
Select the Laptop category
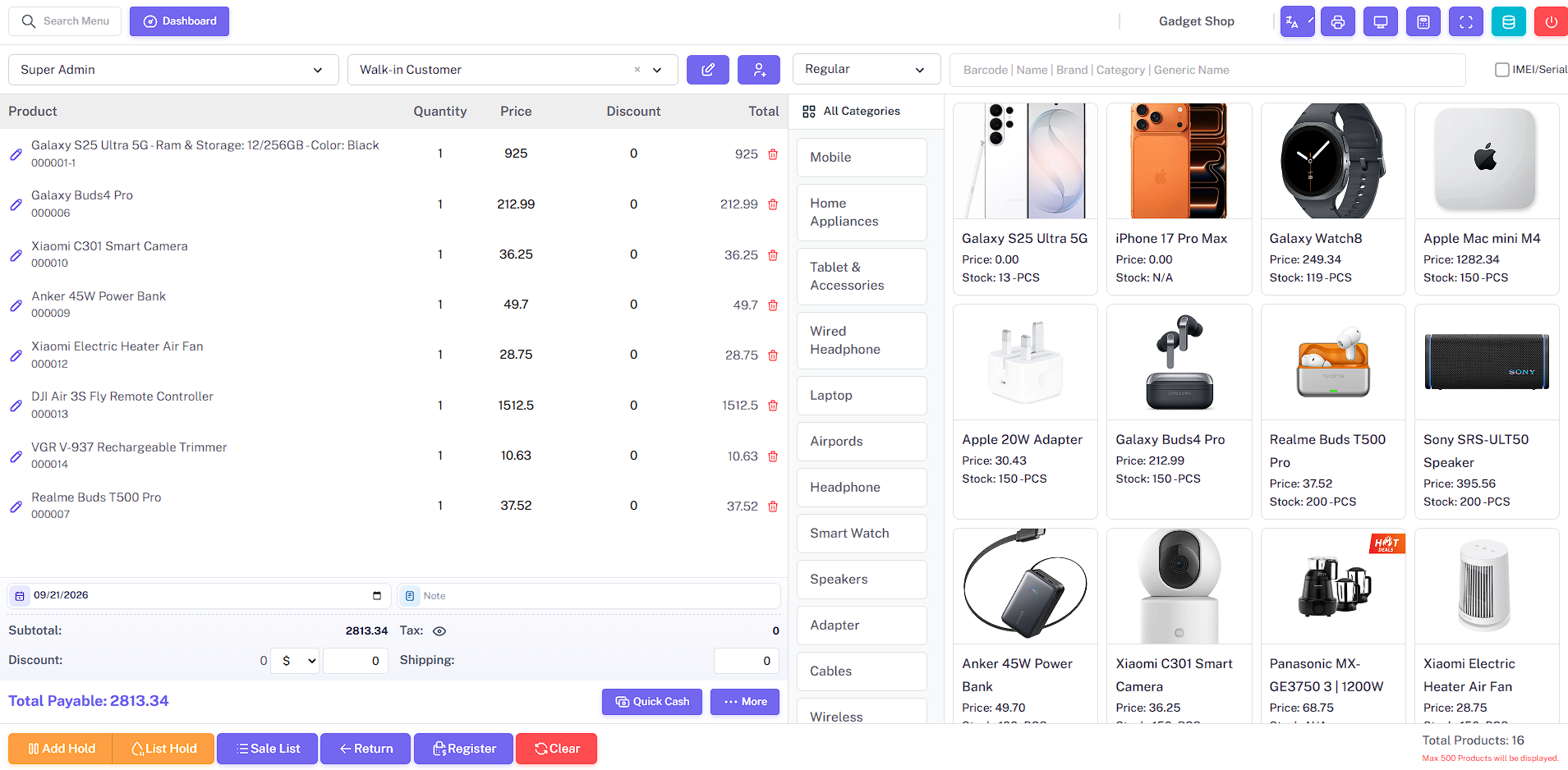[x=862, y=396]
